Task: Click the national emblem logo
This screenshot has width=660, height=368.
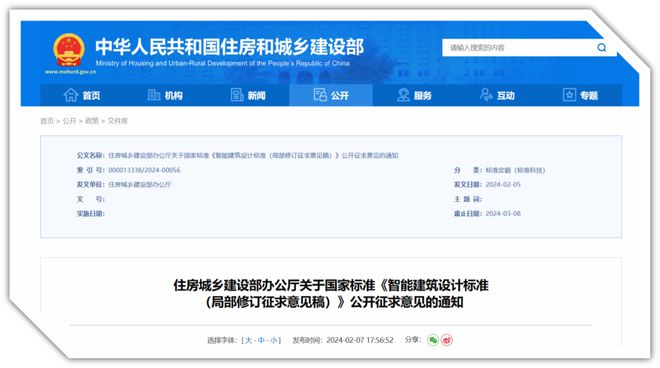Action: pyautogui.click(x=69, y=50)
